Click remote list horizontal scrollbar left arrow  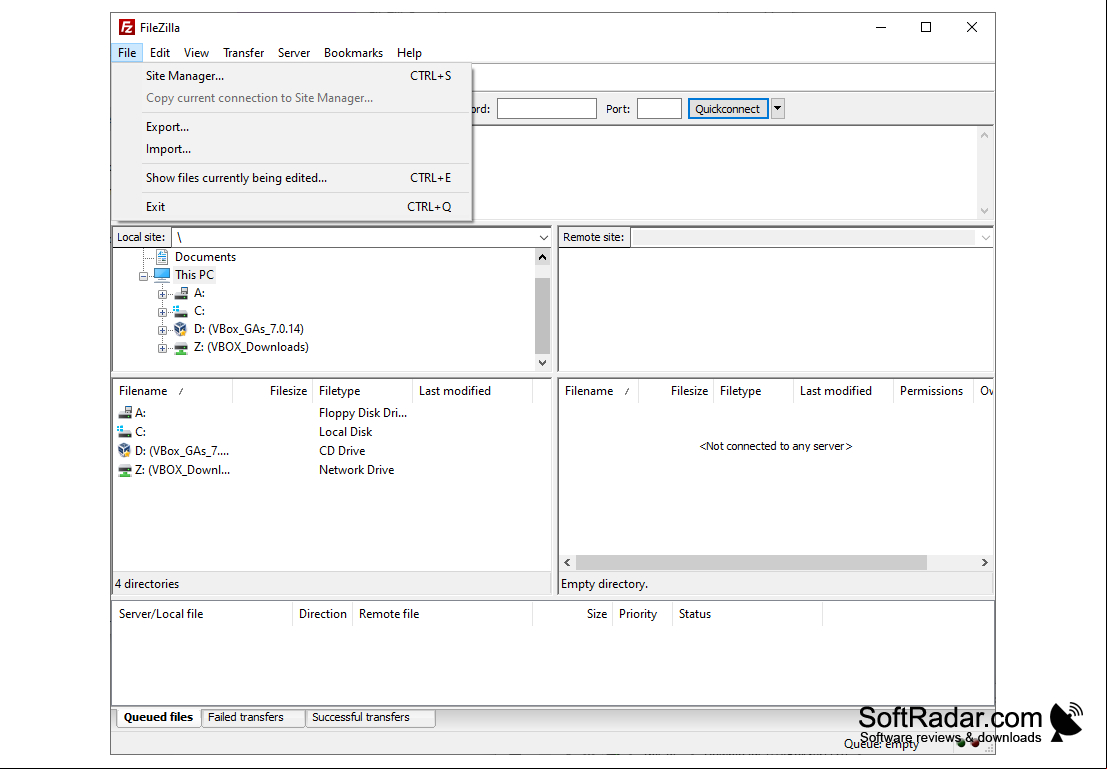click(x=567, y=563)
